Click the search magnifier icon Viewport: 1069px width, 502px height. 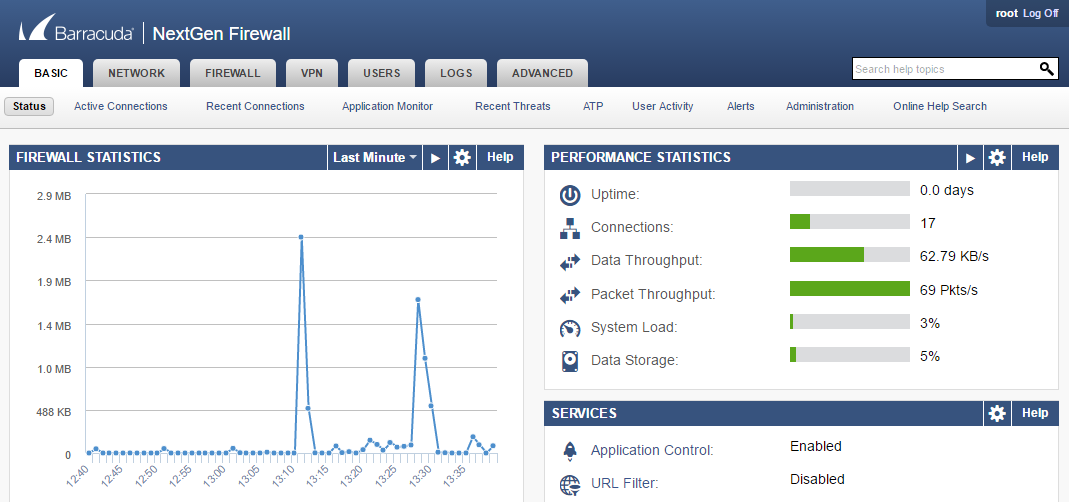(x=1047, y=69)
